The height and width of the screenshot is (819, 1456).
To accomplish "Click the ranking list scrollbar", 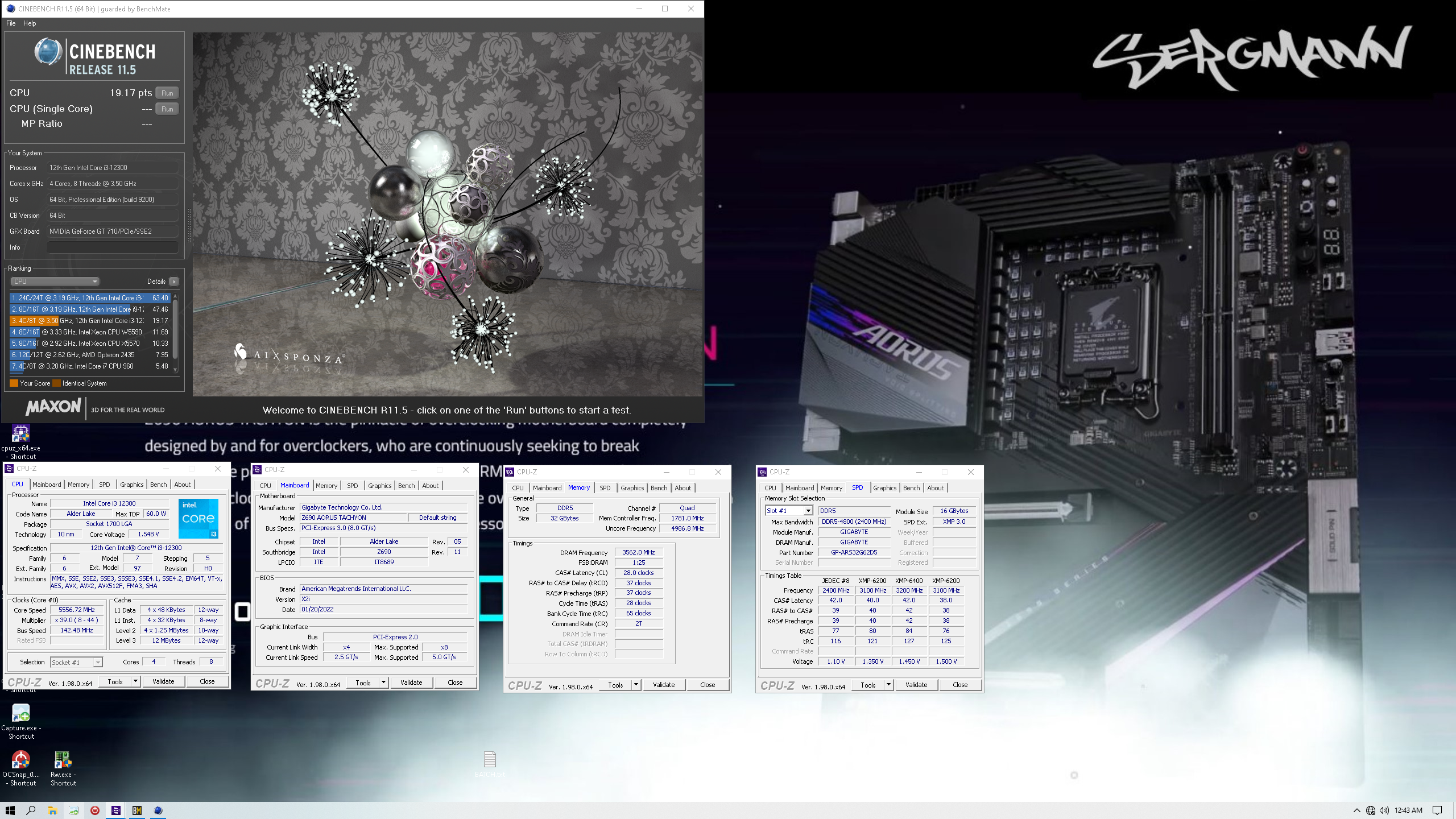I will [175, 333].
